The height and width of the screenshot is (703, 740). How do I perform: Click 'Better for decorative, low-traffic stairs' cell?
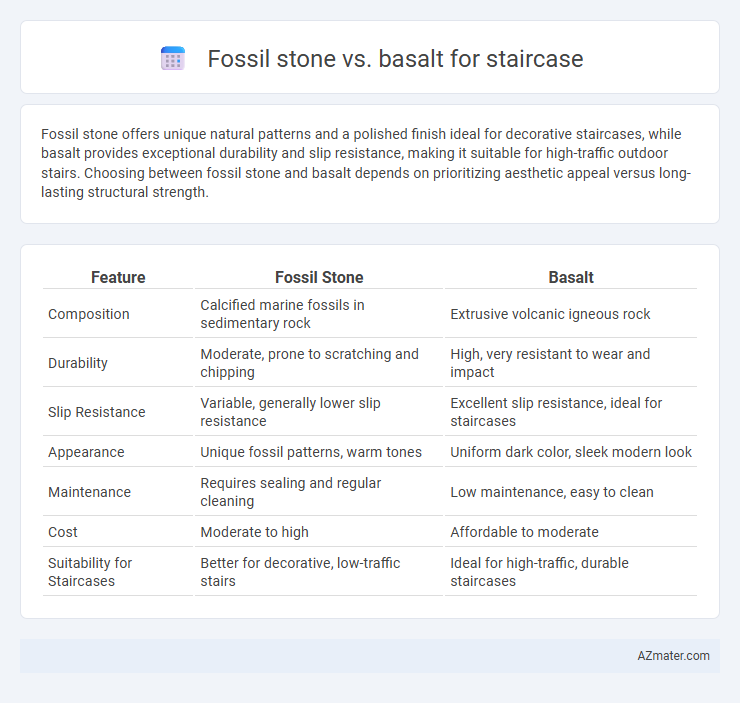click(319, 572)
